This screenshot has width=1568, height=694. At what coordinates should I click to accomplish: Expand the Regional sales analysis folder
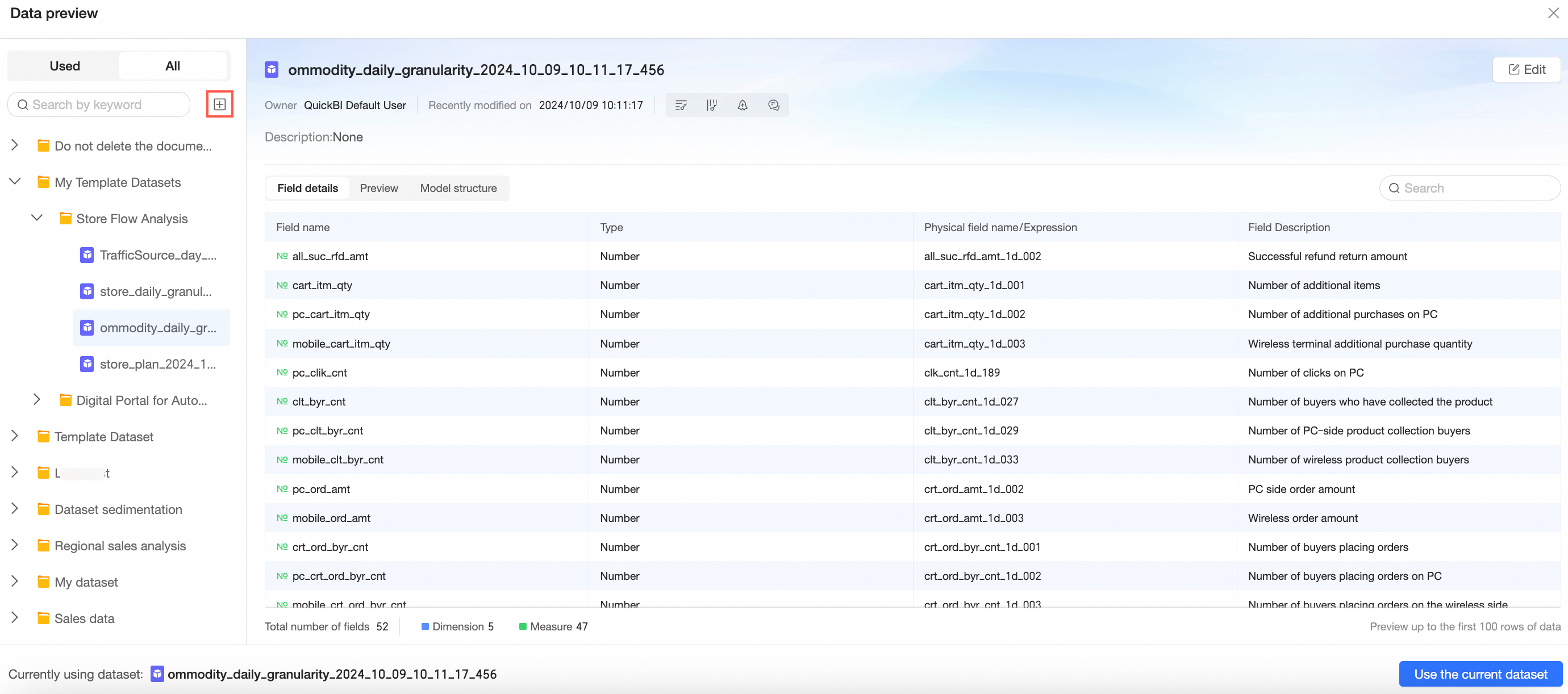point(15,545)
